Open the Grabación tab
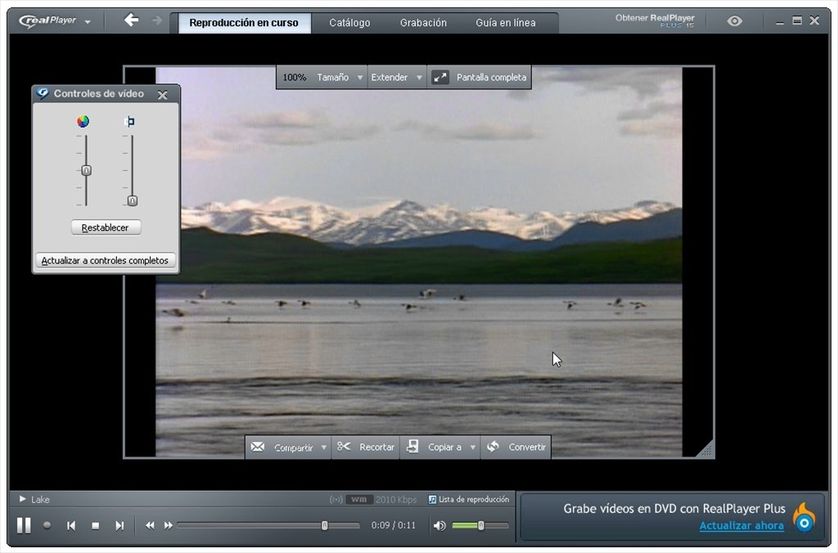 click(423, 23)
